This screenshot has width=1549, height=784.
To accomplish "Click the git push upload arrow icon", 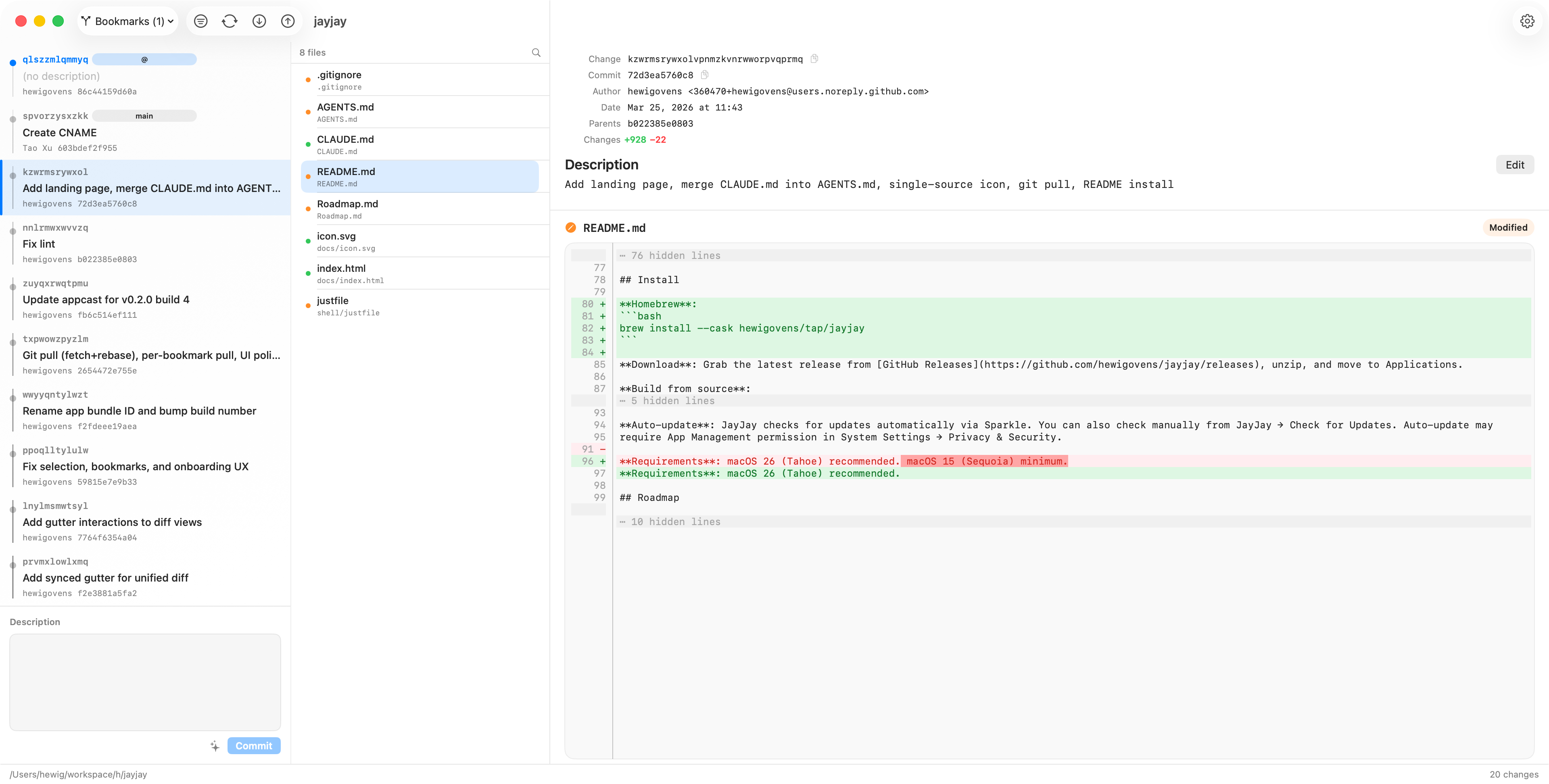I will (x=288, y=21).
